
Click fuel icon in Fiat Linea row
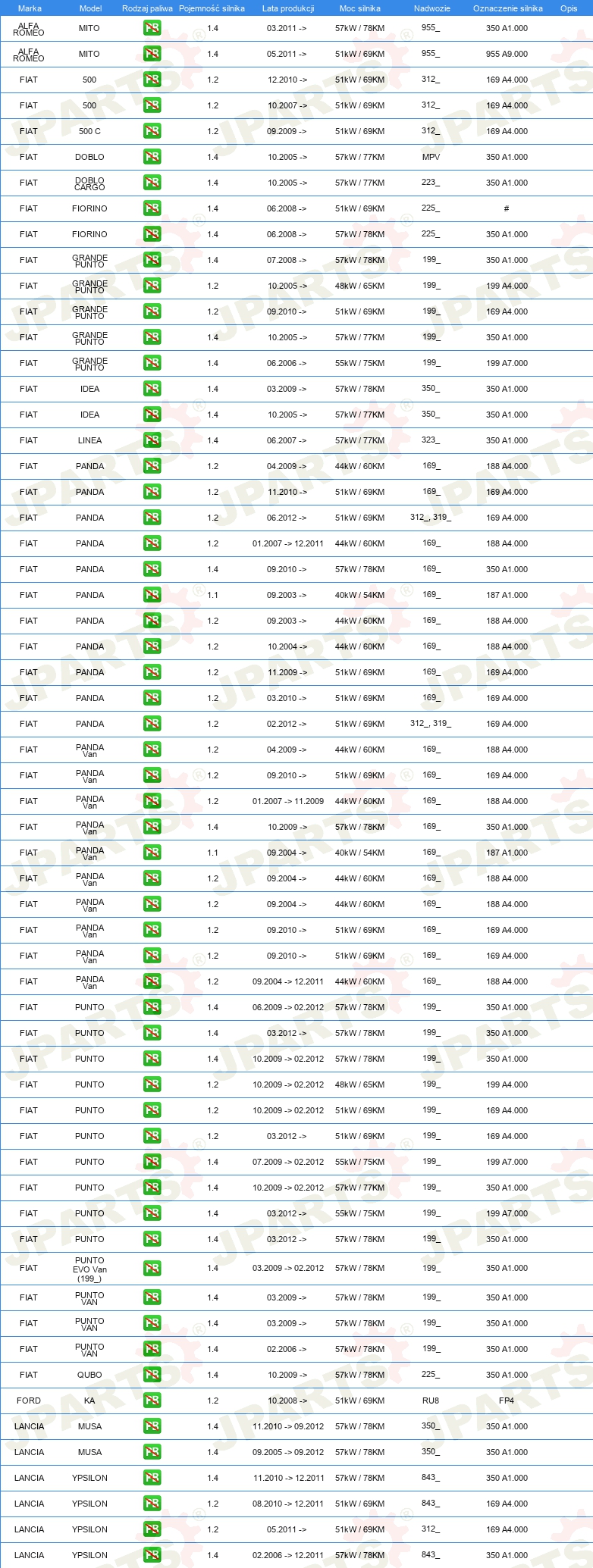(152, 440)
